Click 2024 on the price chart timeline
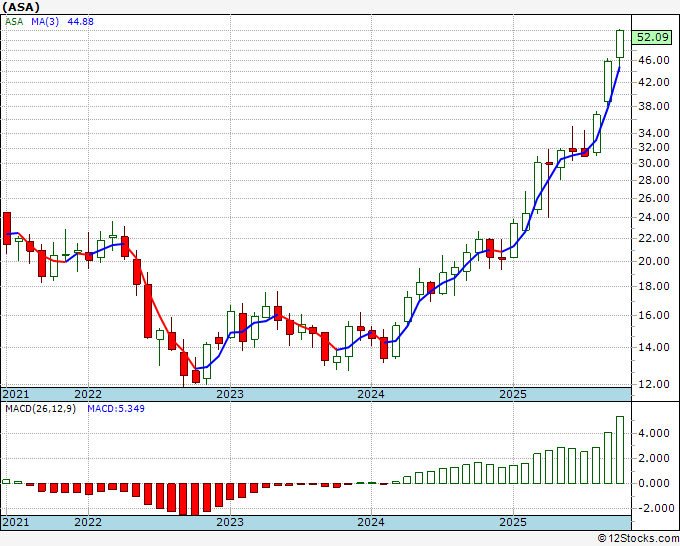 [371, 394]
